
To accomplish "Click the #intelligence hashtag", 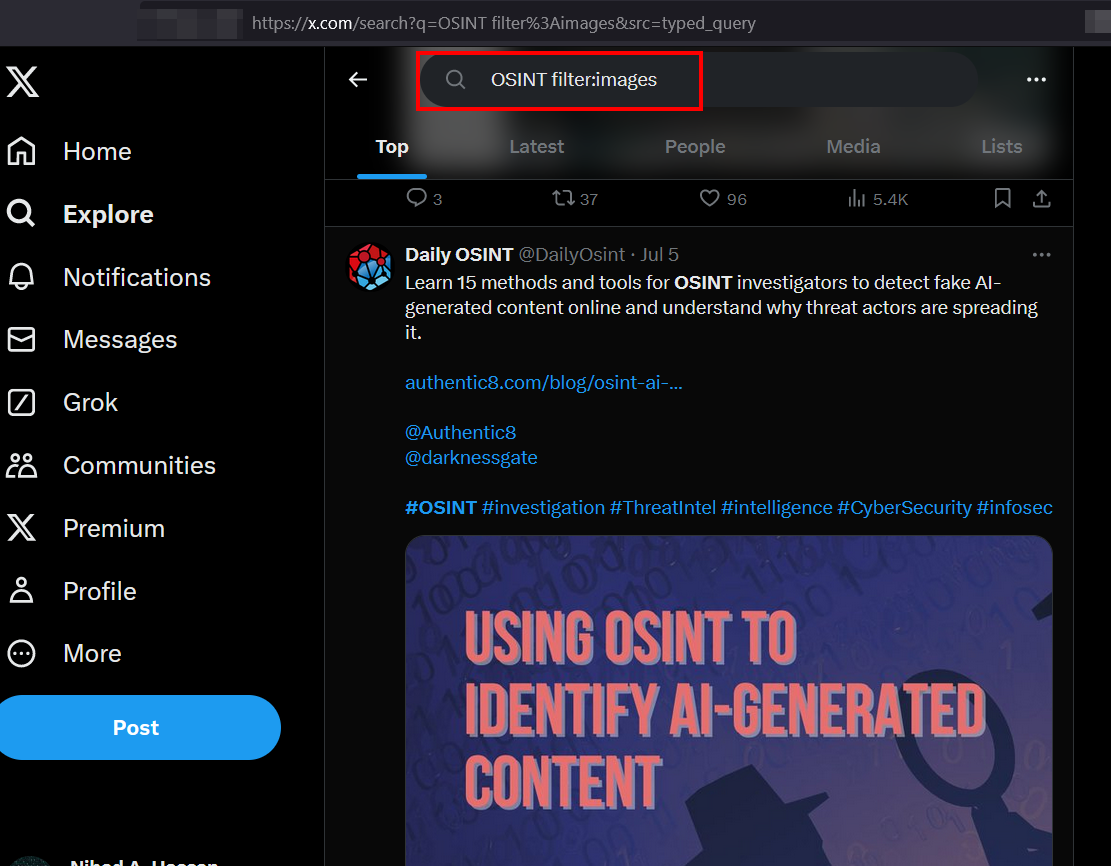I will 777,507.
